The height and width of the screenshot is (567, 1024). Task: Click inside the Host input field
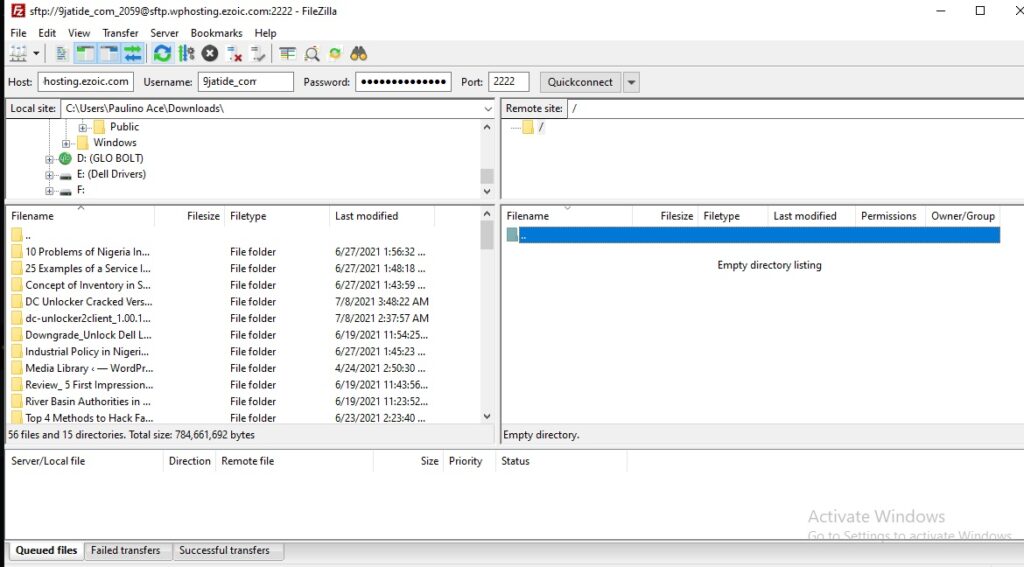85,82
